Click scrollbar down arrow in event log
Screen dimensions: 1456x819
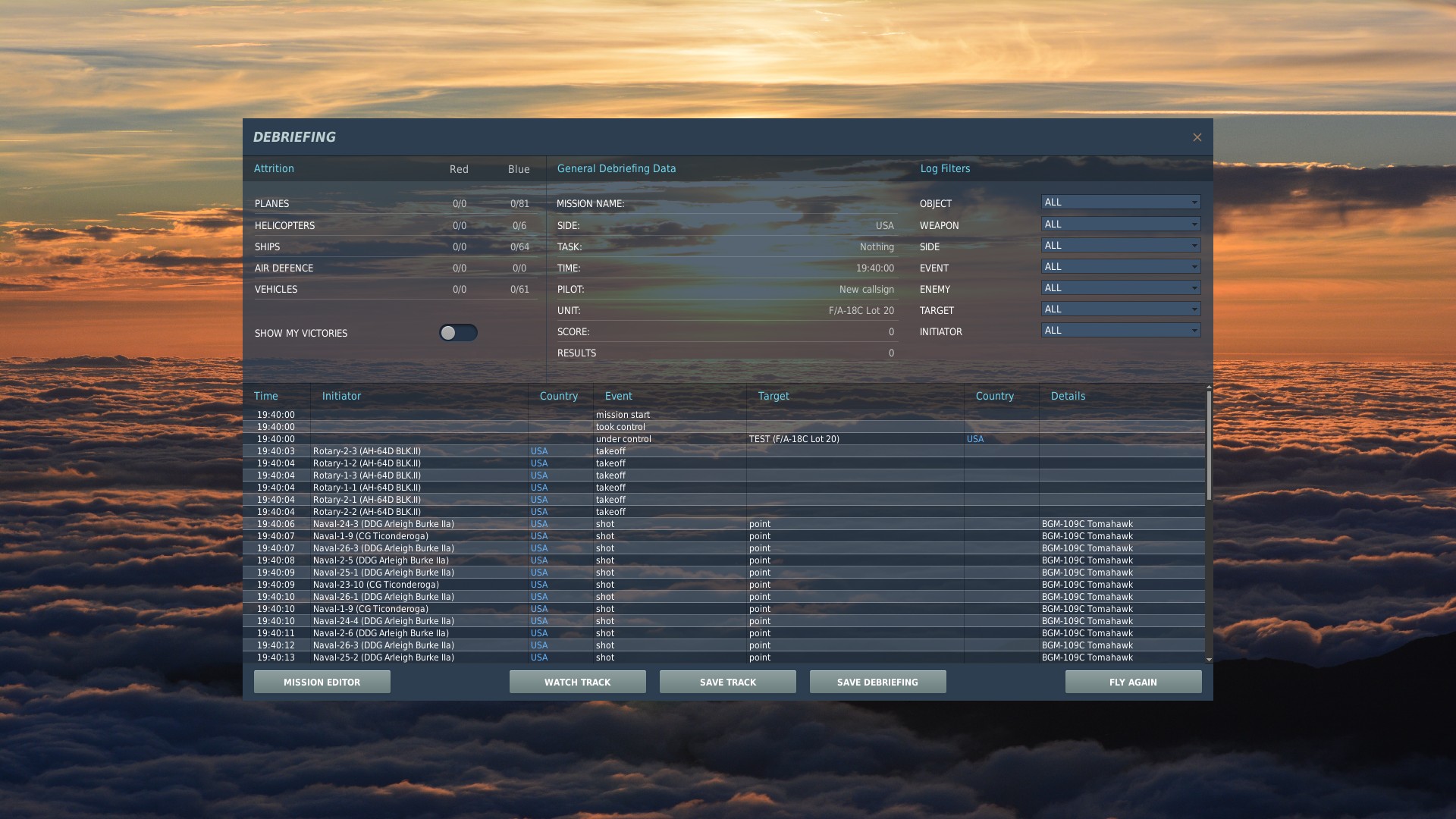pyautogui.click(x=1209, y=660)
